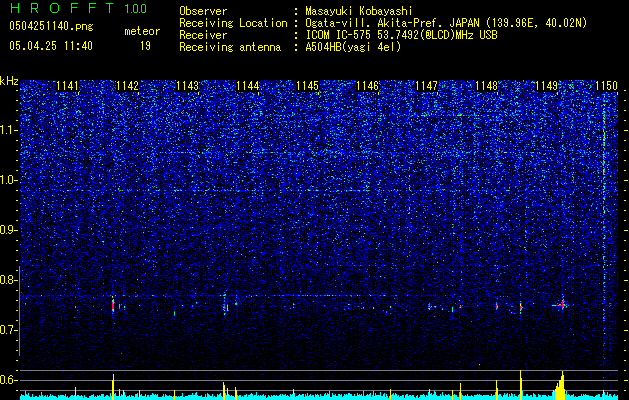
Task: Click the A504HB(yagi 4el) antenna text
Action: coord(353,47)
